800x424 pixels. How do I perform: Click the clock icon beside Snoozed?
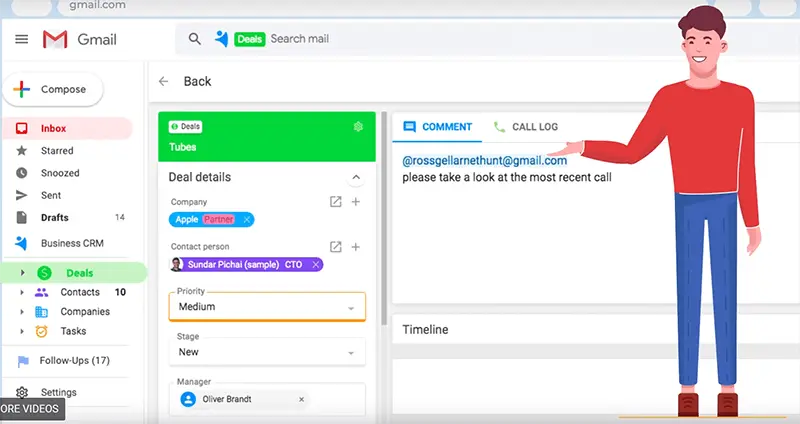21,173
